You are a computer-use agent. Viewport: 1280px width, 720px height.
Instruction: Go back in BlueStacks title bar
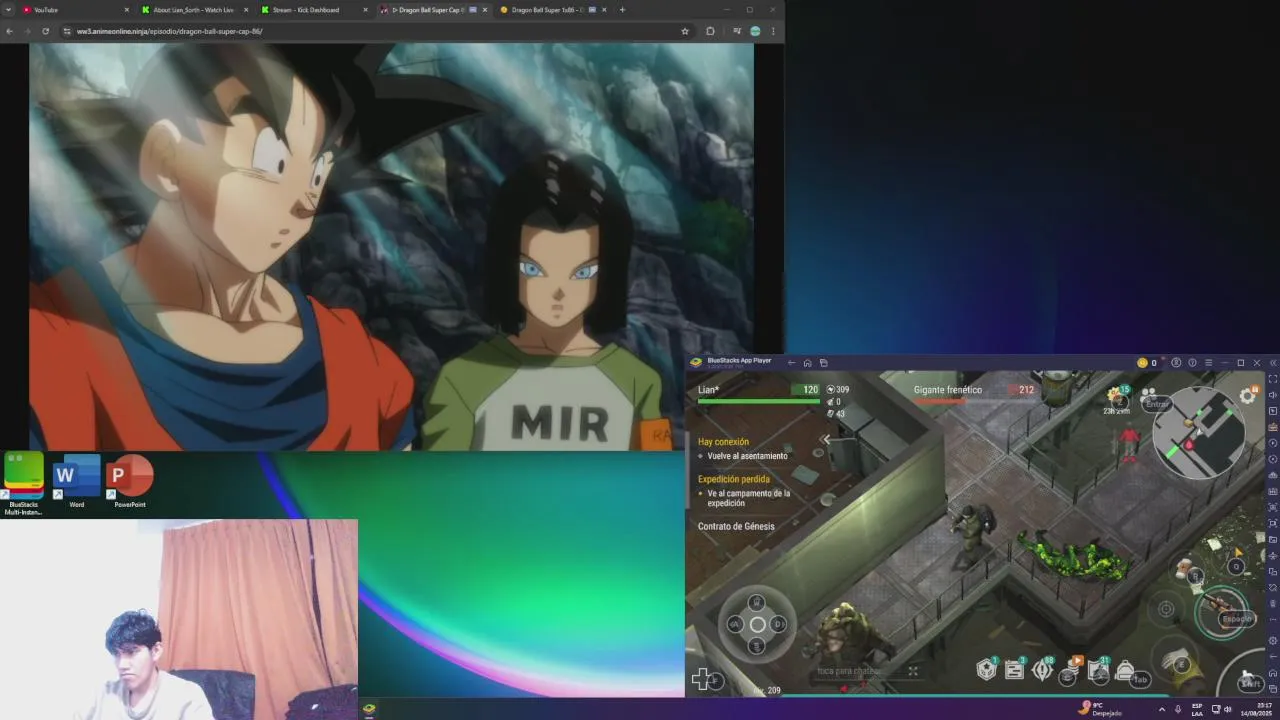pos(791,363)
